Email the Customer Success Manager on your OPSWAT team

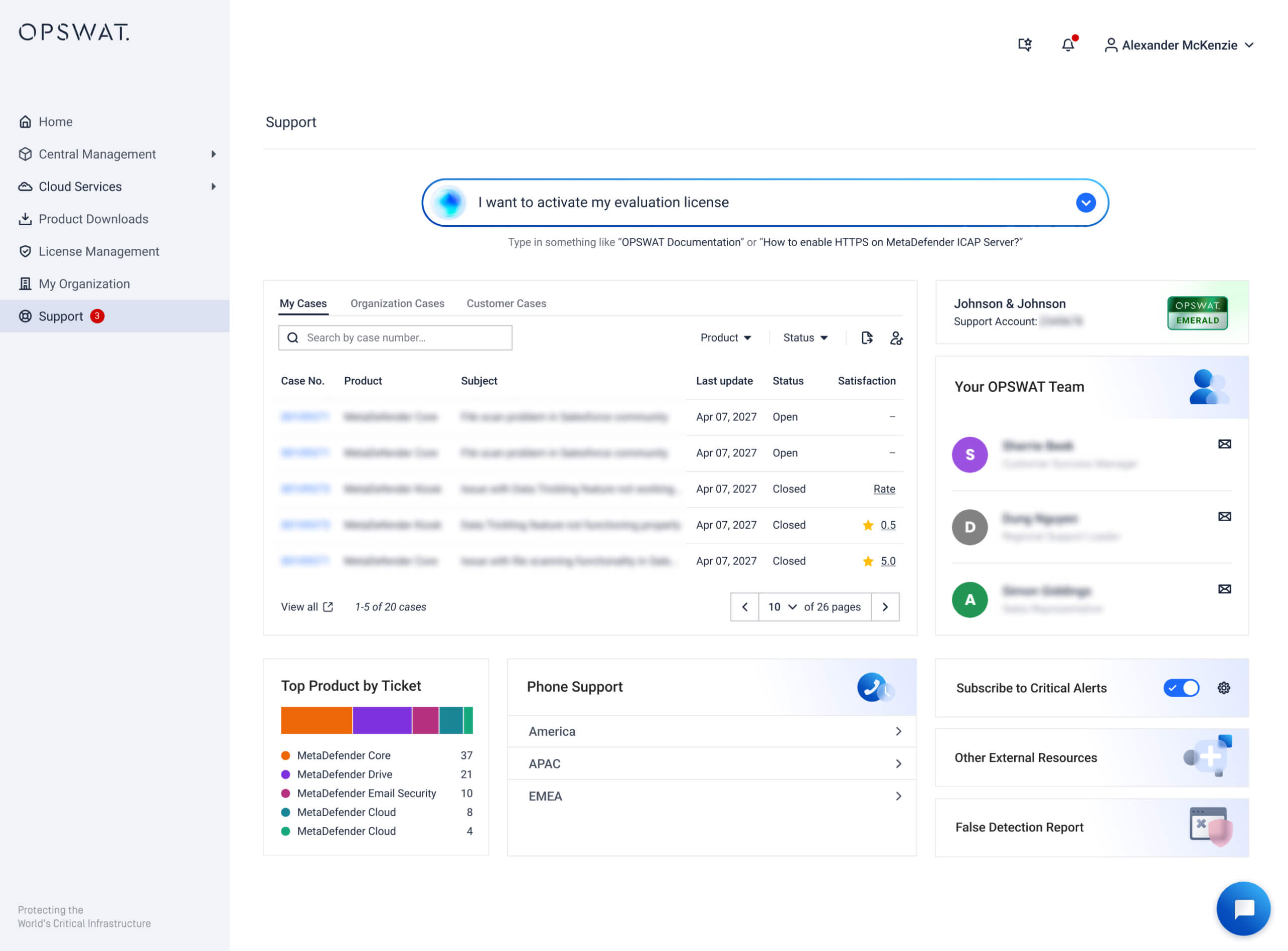[1225, 444]
